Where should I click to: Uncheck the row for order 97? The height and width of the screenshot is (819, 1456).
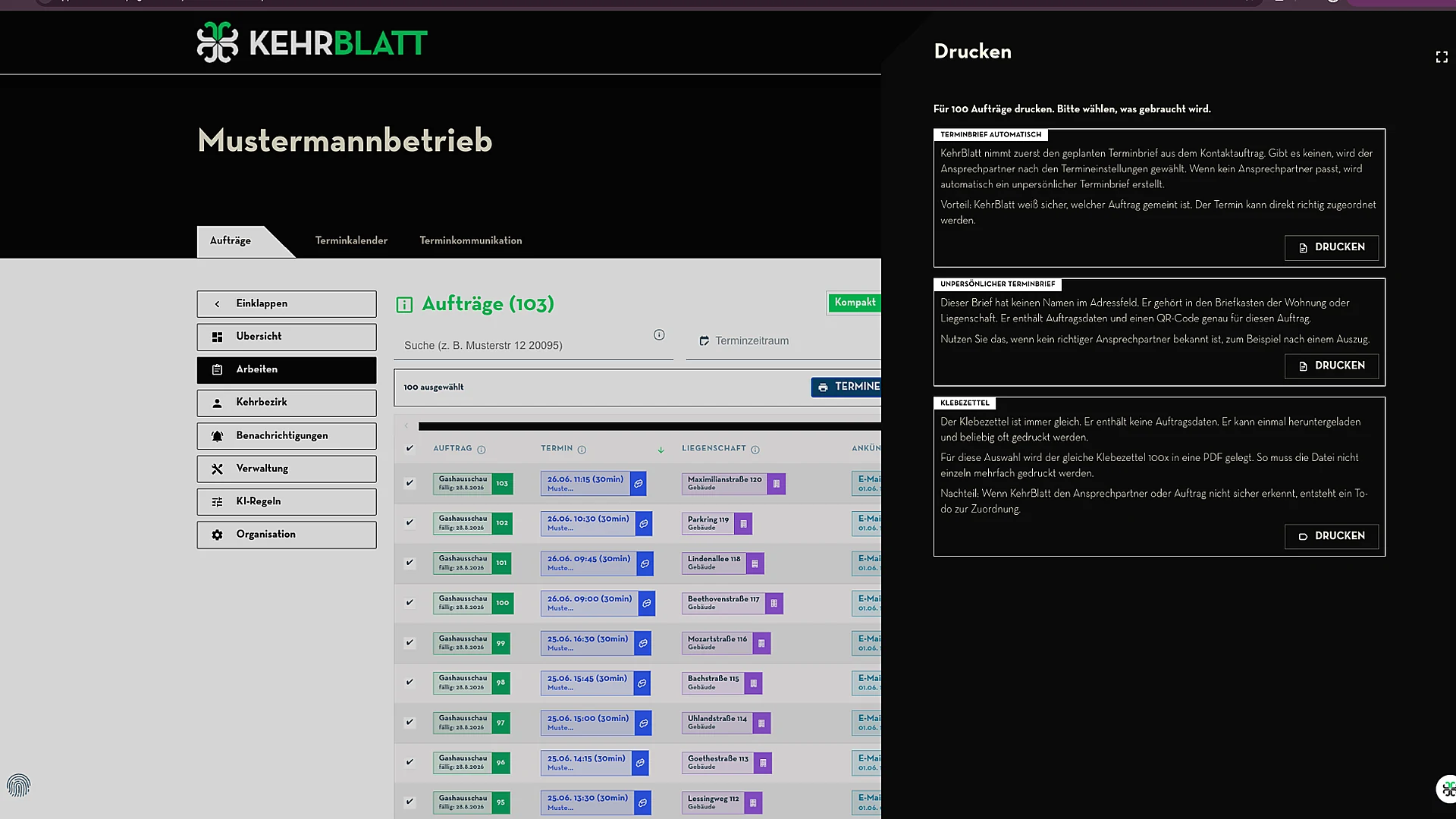409,722
